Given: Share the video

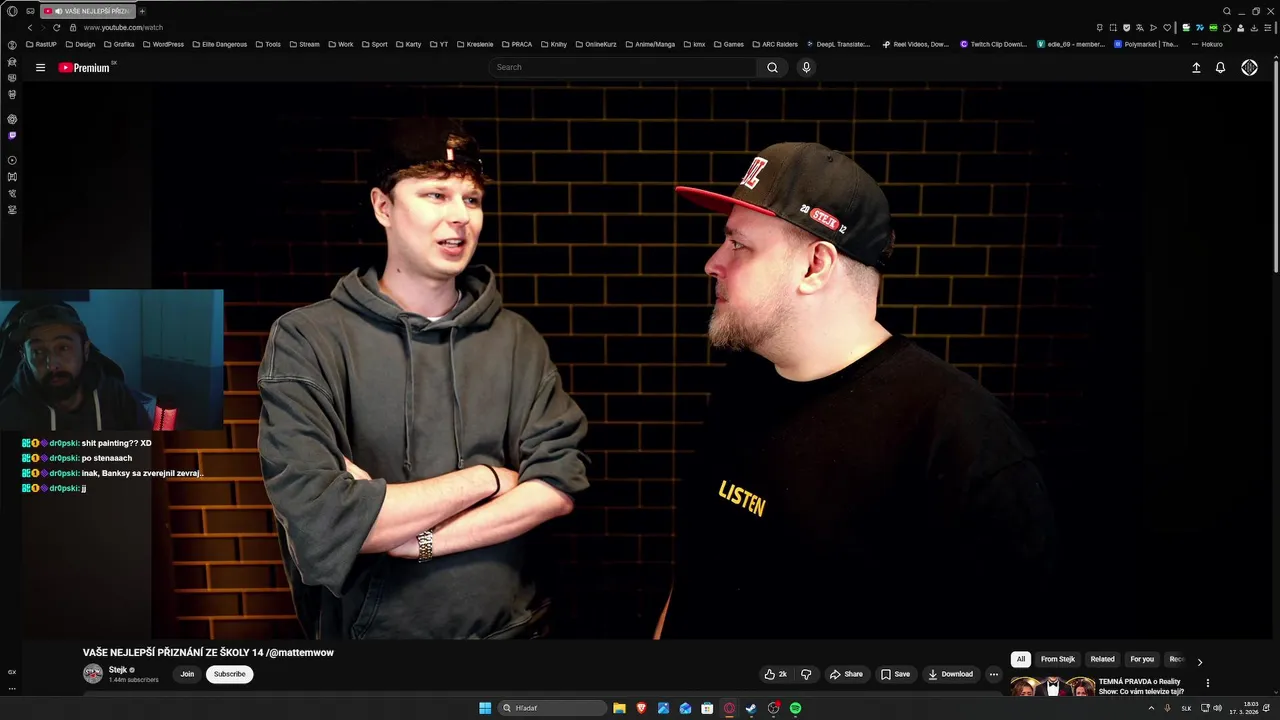Looking at the screenshot, I should [x=846, y=674].
